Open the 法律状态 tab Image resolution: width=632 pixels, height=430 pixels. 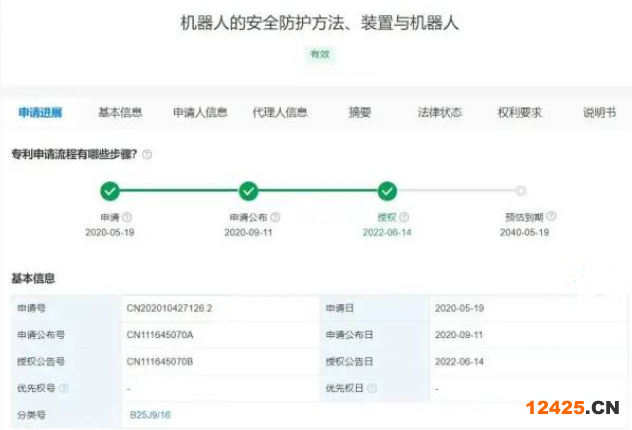[440, 113]
